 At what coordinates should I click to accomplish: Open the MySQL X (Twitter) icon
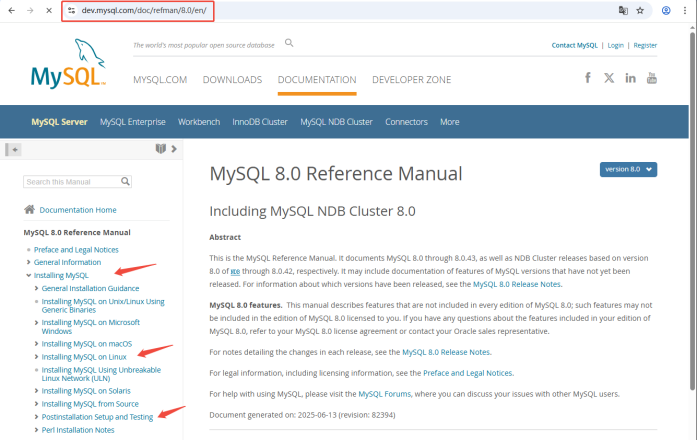pyautogui.click(x=609, y=78)
